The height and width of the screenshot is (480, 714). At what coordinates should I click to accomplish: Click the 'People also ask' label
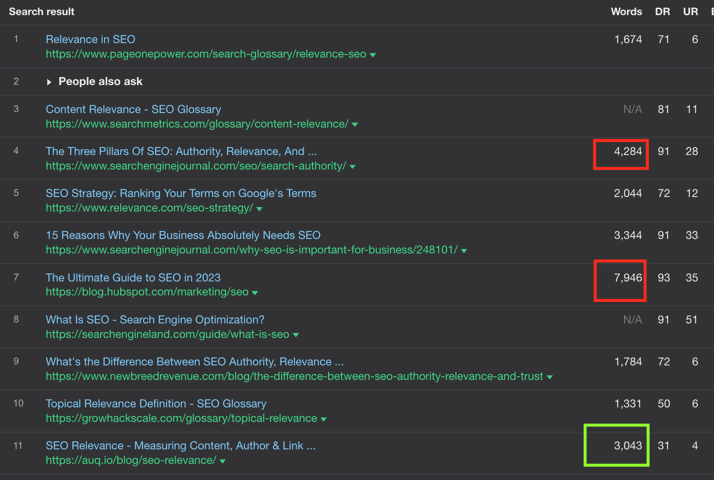tap(100, 82)
